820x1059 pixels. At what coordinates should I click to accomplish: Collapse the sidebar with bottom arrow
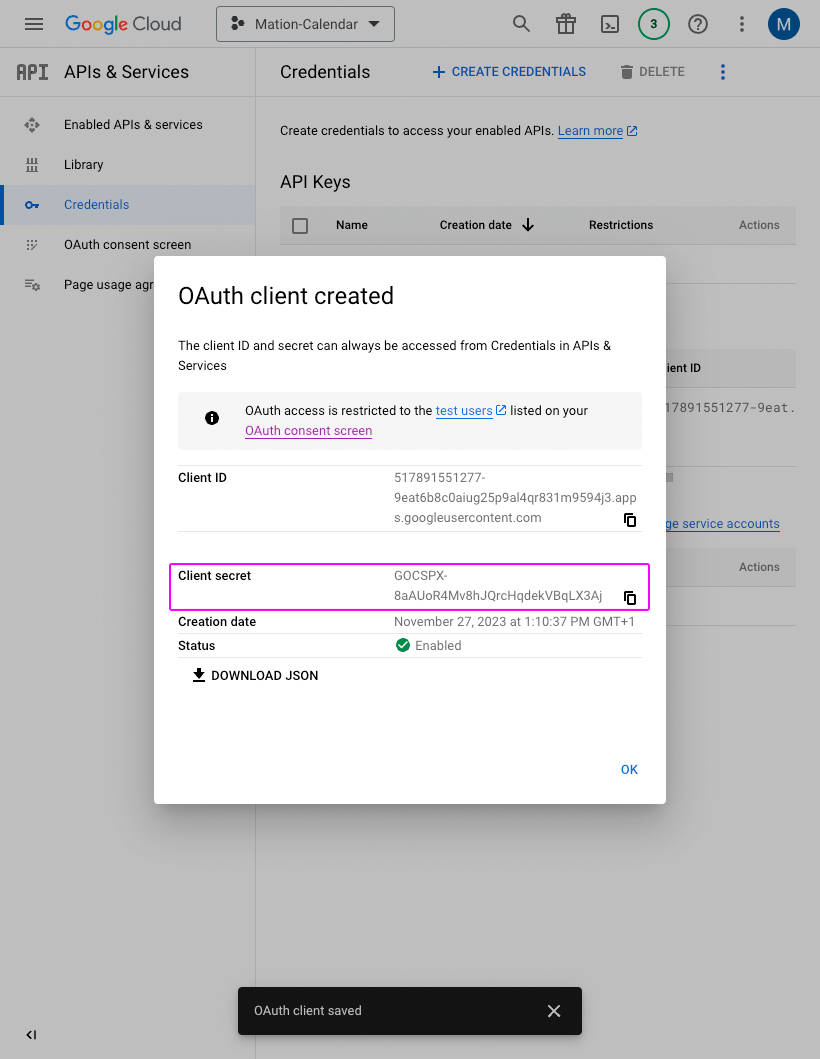point(31,1035)
